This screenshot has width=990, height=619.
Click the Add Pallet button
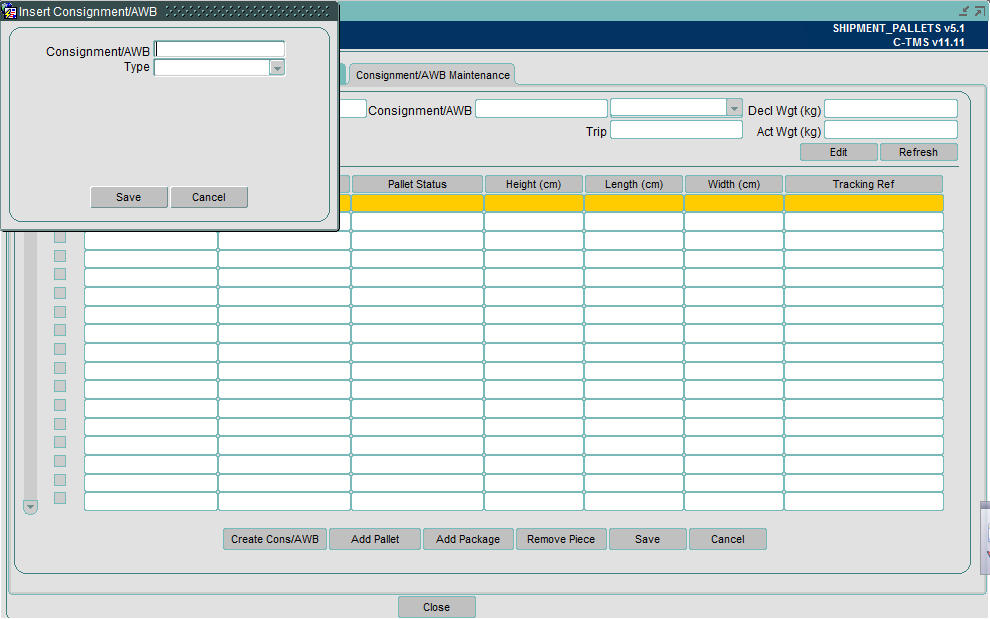[x=375, y=539]
